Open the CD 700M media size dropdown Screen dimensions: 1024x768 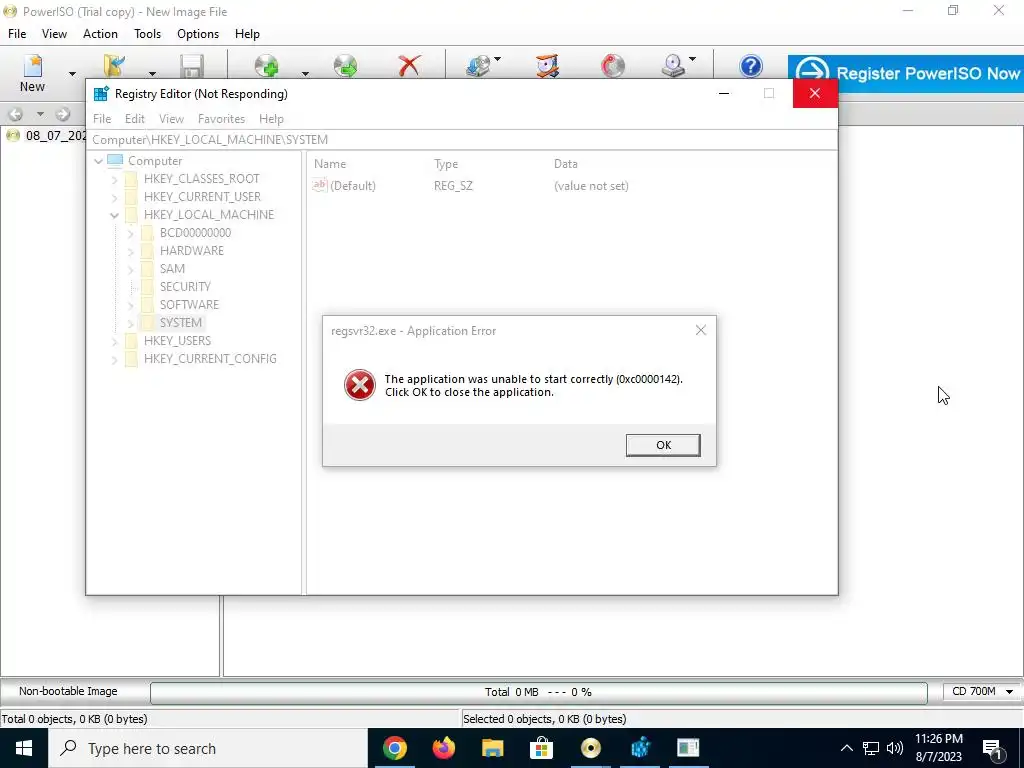pyautogui.click(x=982, y=691)
